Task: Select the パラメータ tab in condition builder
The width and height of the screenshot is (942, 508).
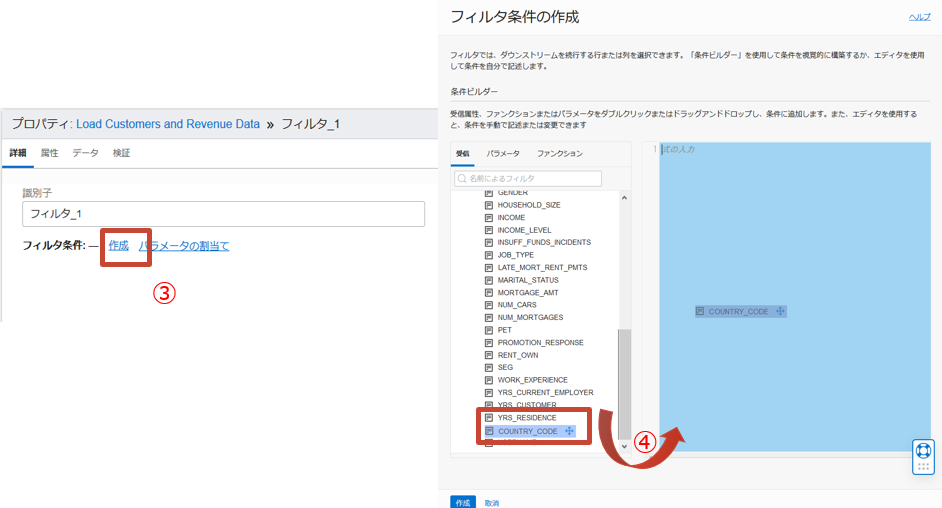Action: pos(503,154)
